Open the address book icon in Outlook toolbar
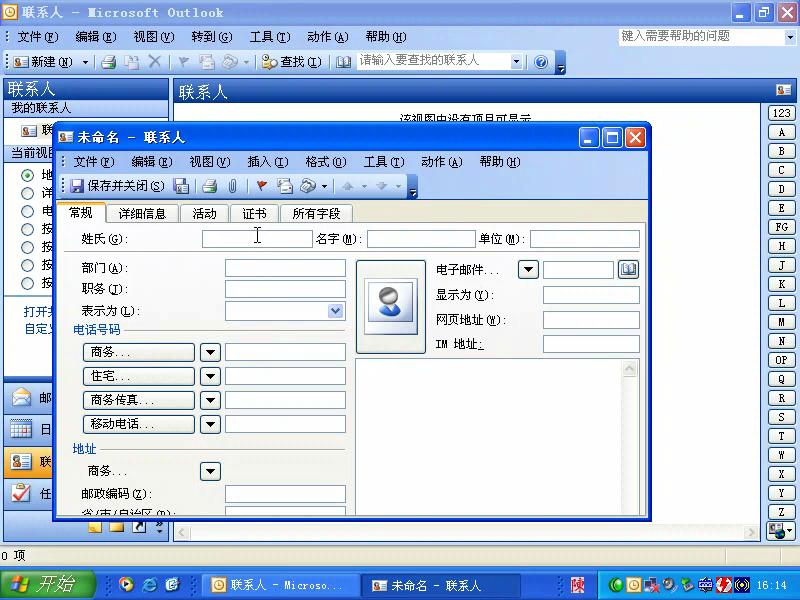Image resolution: width=800 pixels, height=600 pixels. [343, 62]
